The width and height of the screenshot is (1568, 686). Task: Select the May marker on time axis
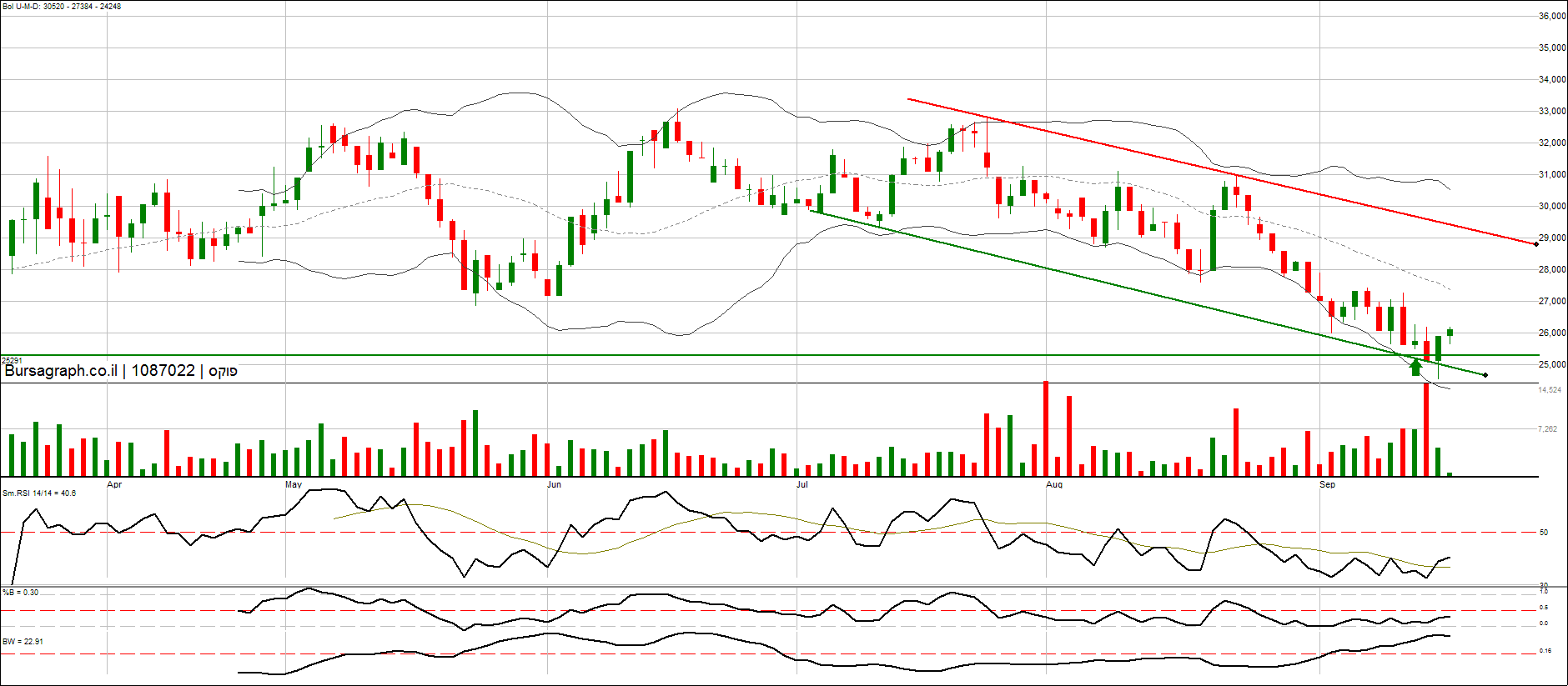coord(293,484)
